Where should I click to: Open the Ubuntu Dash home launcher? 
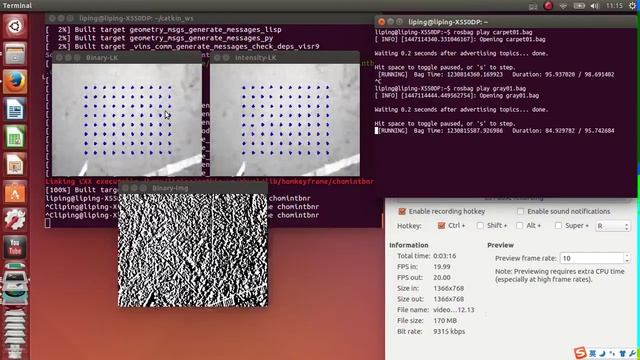pyautogui.click(x=15, y=27)
